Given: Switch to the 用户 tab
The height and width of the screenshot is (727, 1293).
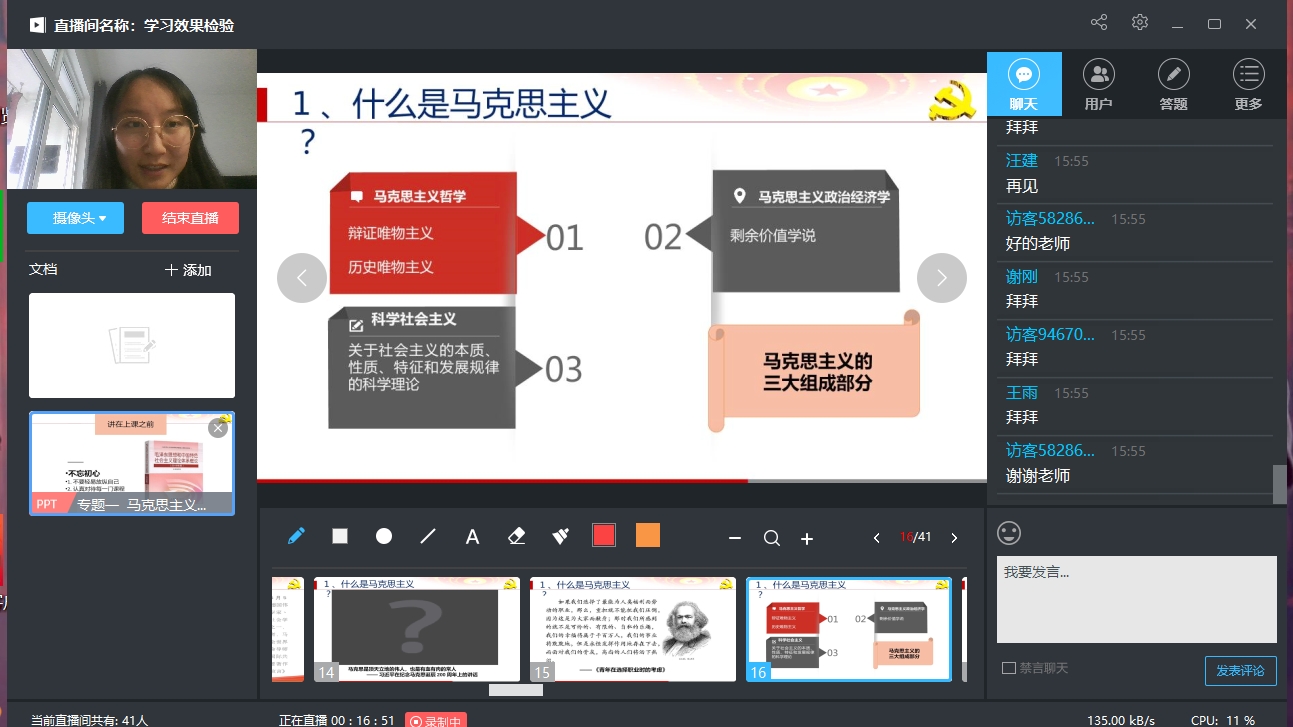Looking at the screenshot, I should [x=1098, y=84].
